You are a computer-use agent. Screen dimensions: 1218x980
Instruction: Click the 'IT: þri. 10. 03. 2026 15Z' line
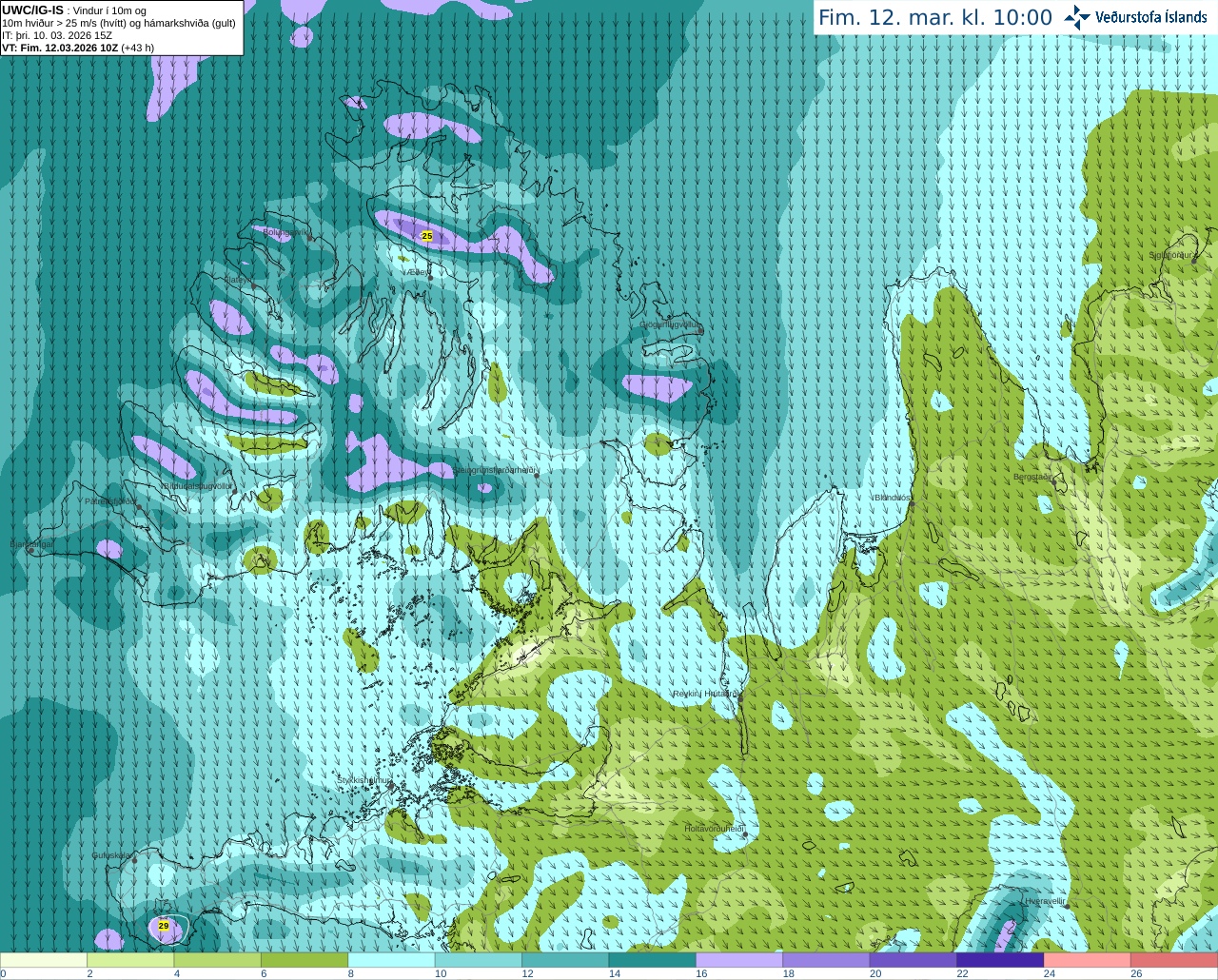[x=57, y=35]
